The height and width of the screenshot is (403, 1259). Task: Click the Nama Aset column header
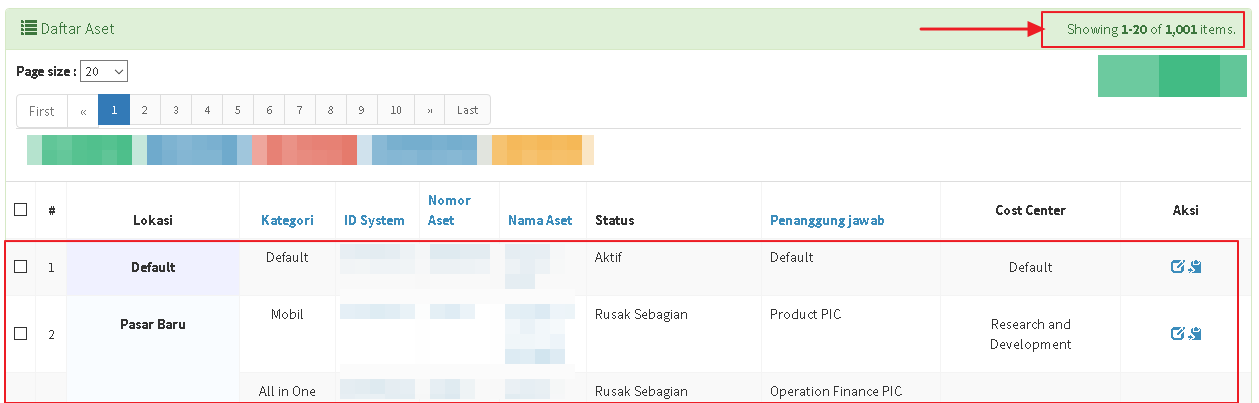pyautogui.click(x=540, y=220)
